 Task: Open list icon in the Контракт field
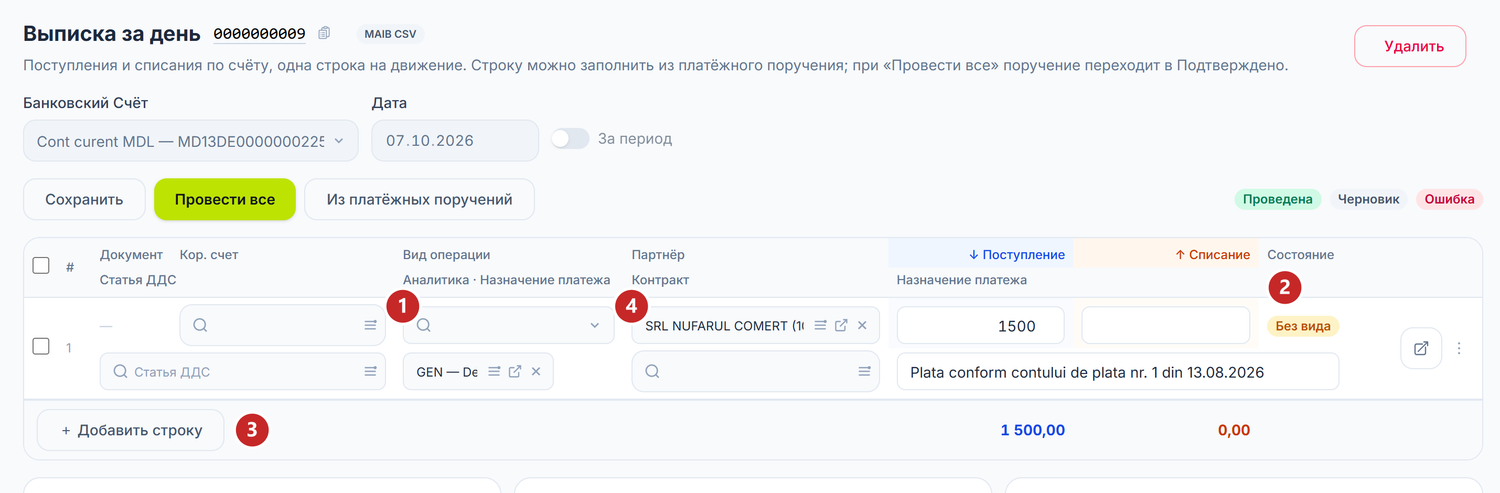(x=864, y=371)
